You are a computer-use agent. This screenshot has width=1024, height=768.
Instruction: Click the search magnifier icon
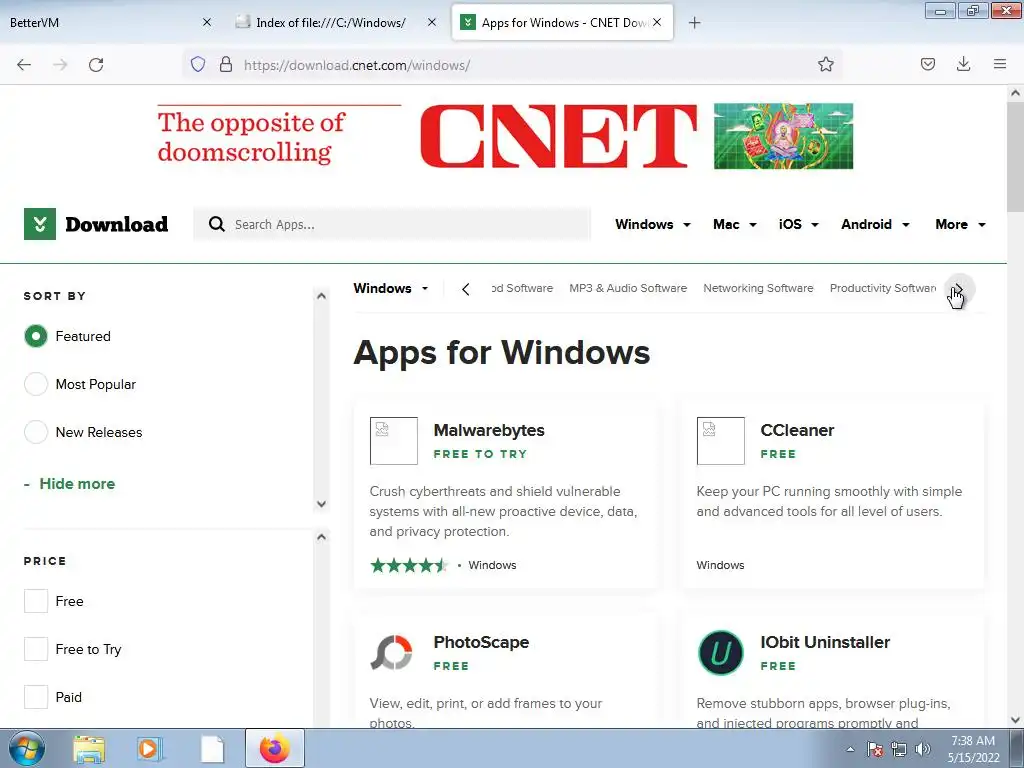(216, 224)
